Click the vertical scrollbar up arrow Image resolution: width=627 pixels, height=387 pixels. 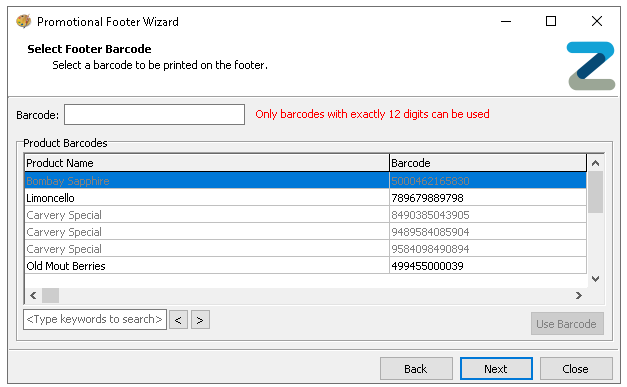(x=595, y=163)
